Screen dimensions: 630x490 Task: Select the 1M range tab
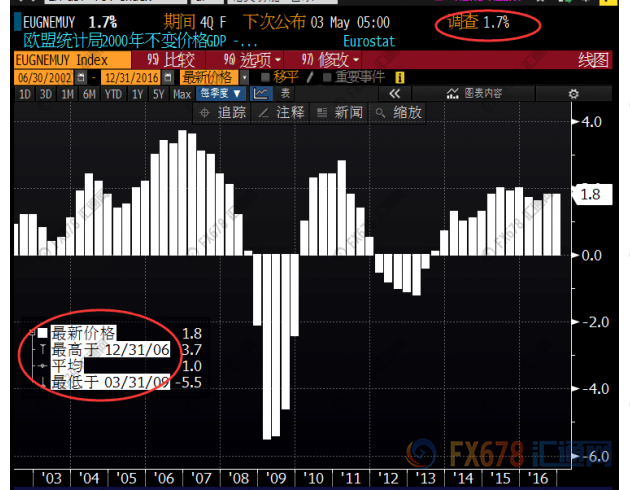[x=68, y=94]
